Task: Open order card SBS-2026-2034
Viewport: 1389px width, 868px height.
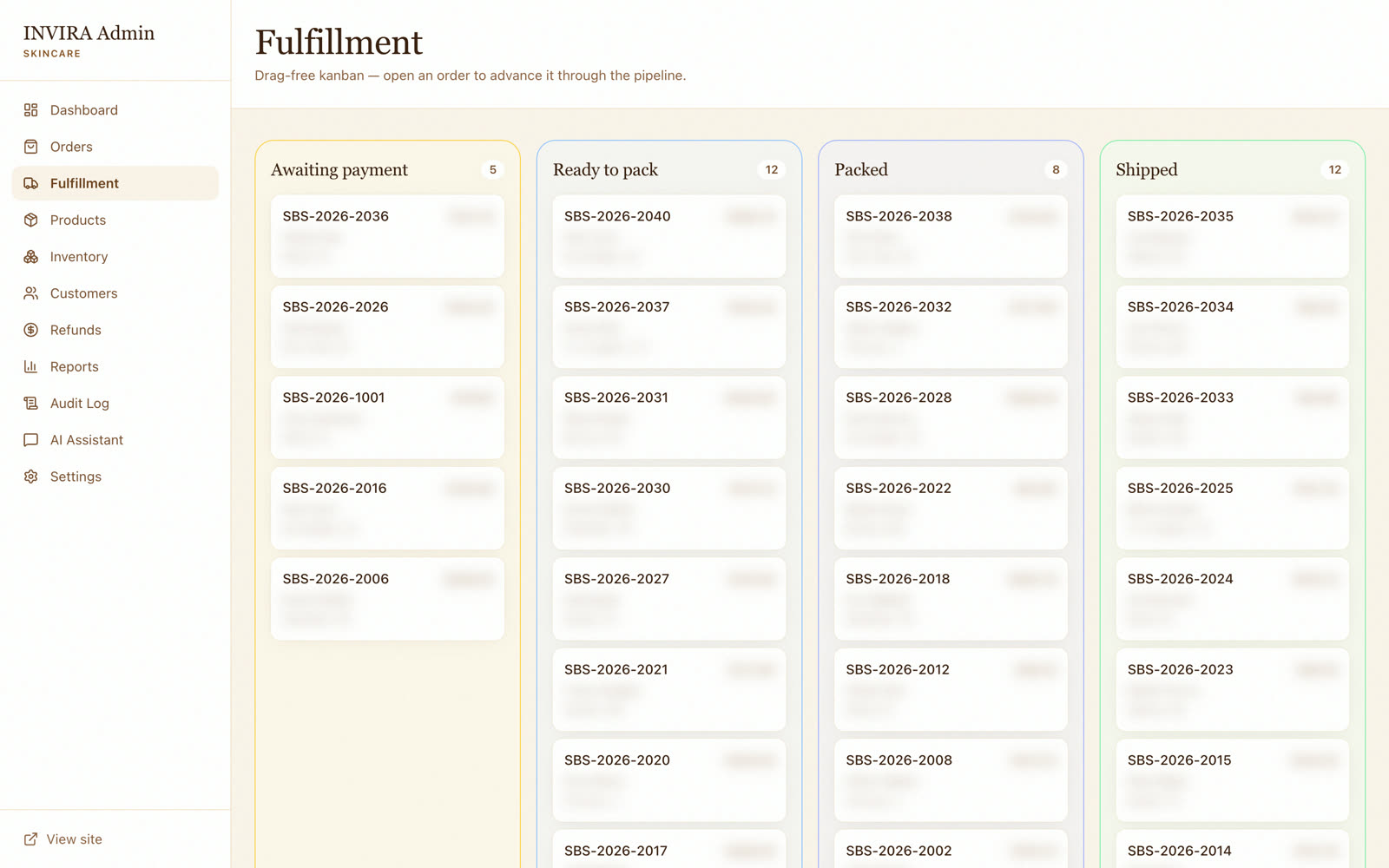Action: tap(1233, 327)
